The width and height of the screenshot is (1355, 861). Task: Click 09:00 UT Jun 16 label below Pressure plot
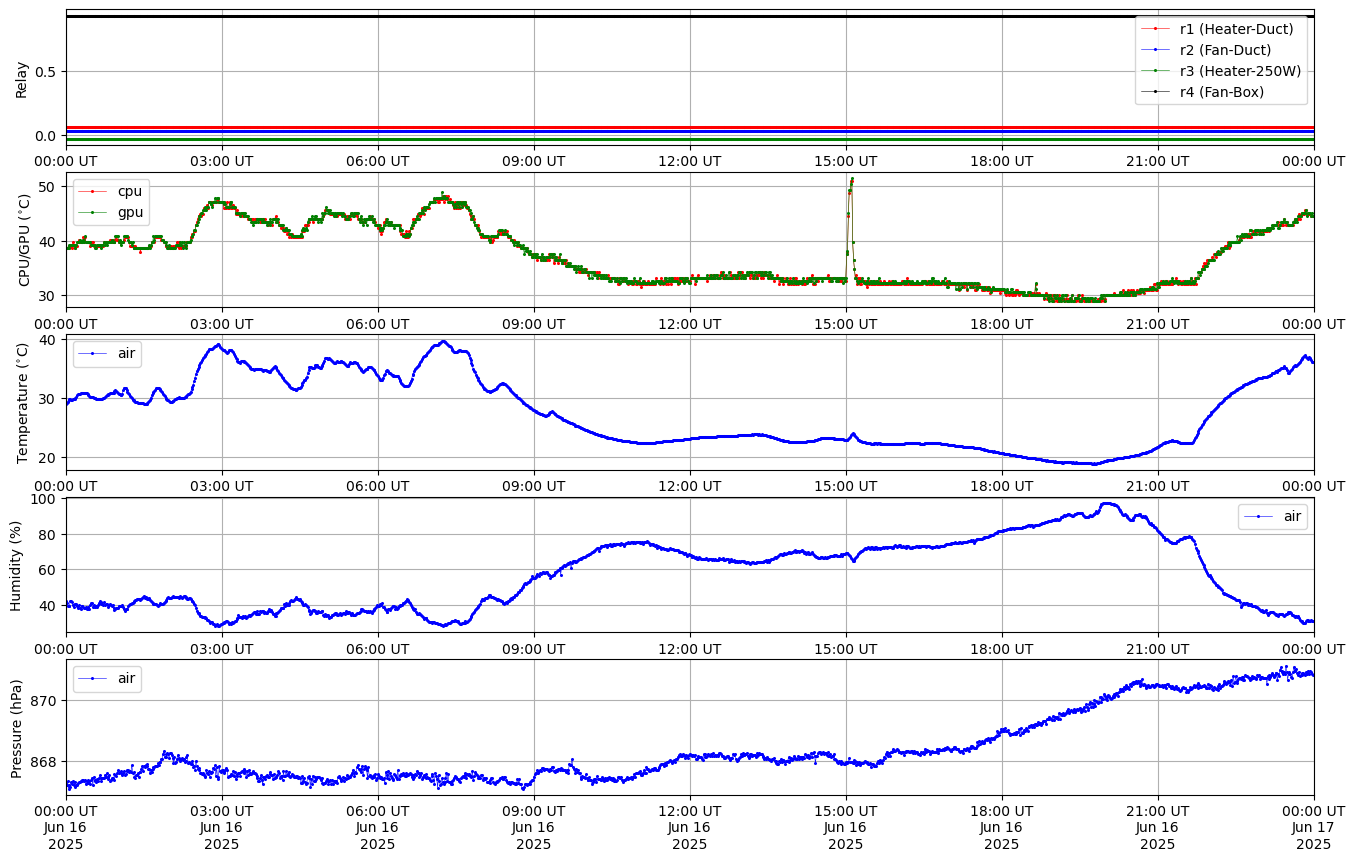pyautogui.click(x=534, y=827)
